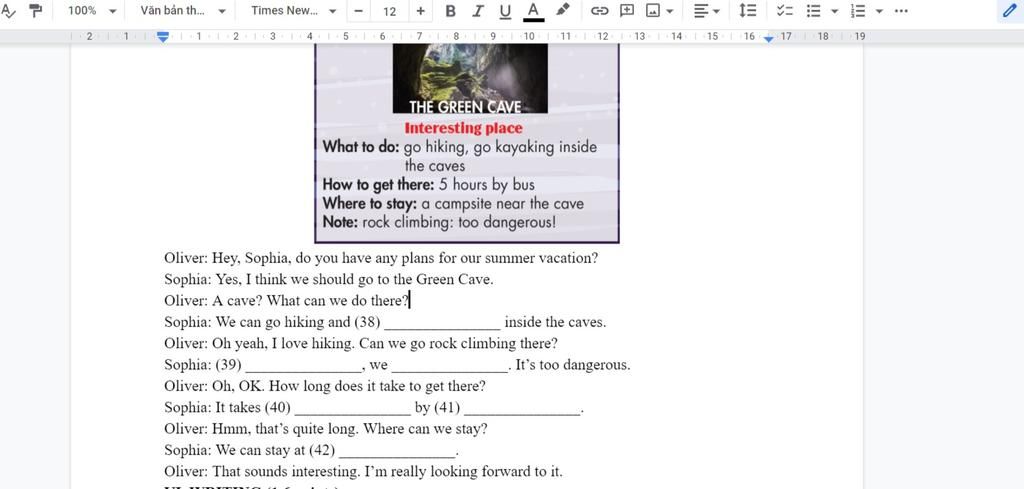Toggle bold formatting
Image resolution: width=1024 pixels, height=489 pixels.
(x=450, y=11)
